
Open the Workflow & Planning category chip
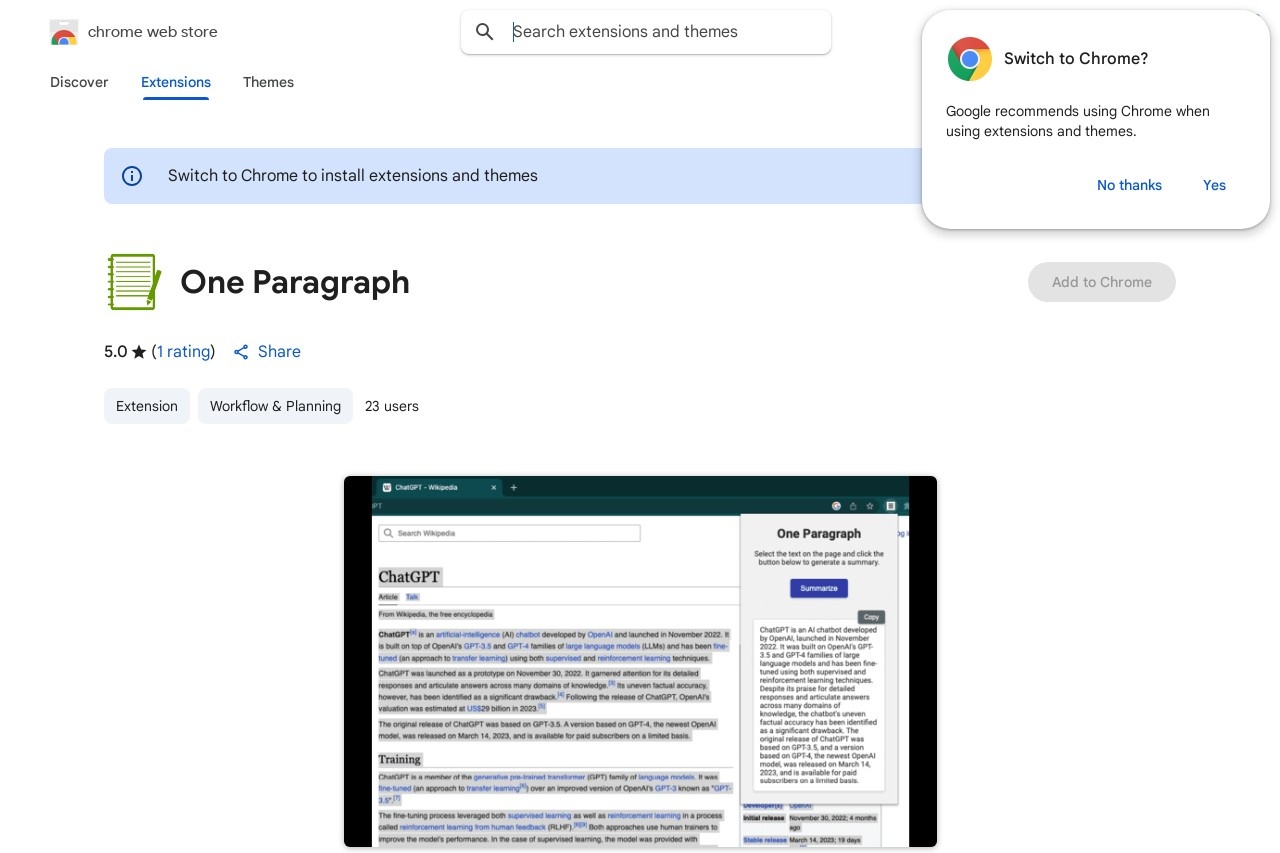275,406
